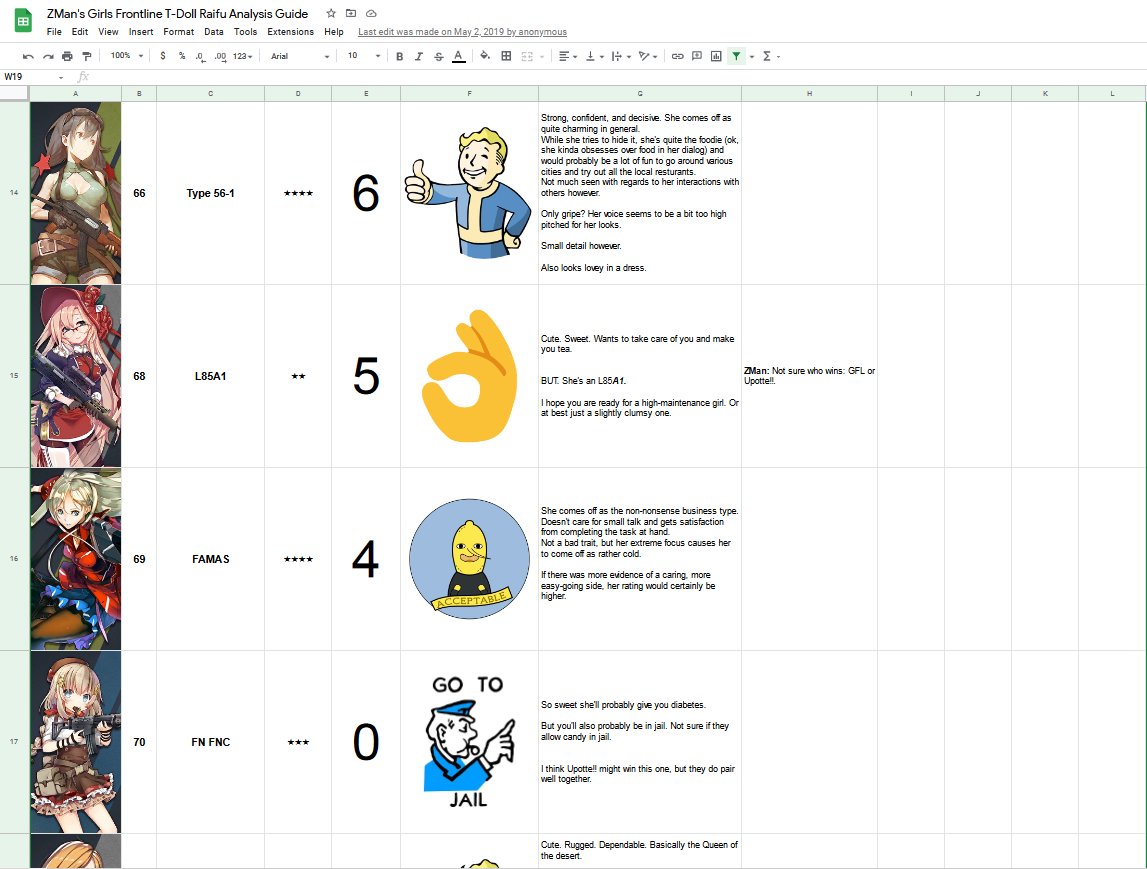1147x869 pixels.
Task: Click the FN FNC character portrait
Action: (x=75, y=742)
